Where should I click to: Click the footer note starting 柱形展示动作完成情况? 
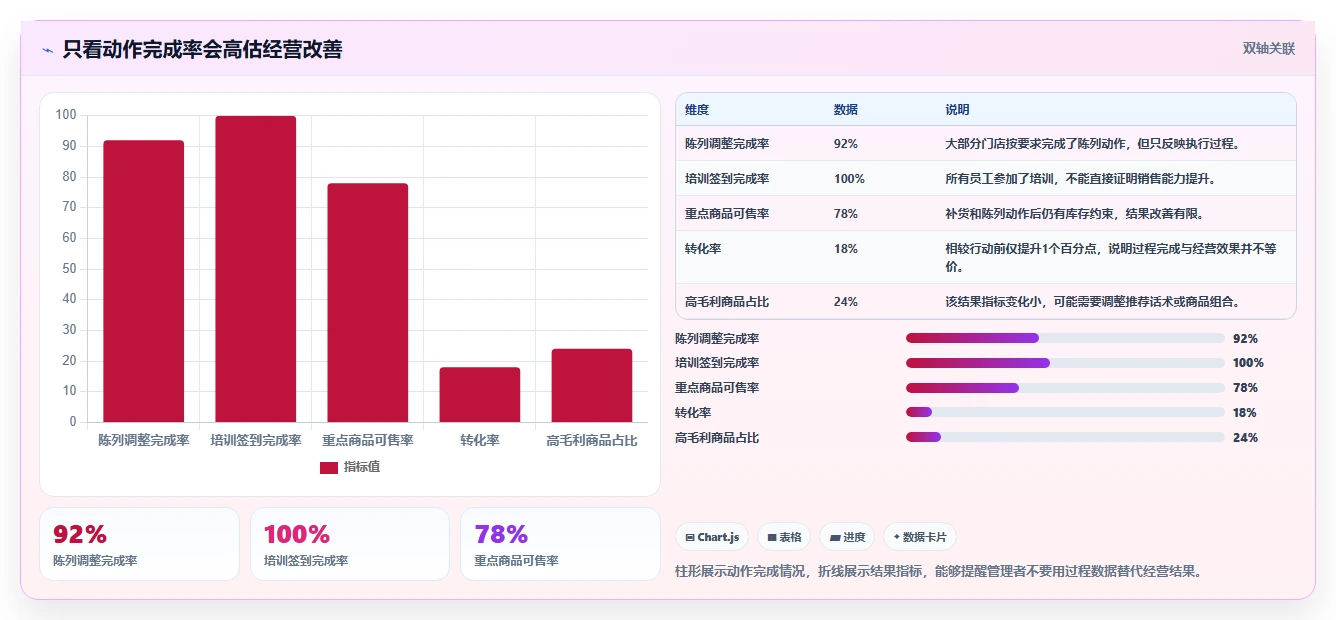coord(939,572)
